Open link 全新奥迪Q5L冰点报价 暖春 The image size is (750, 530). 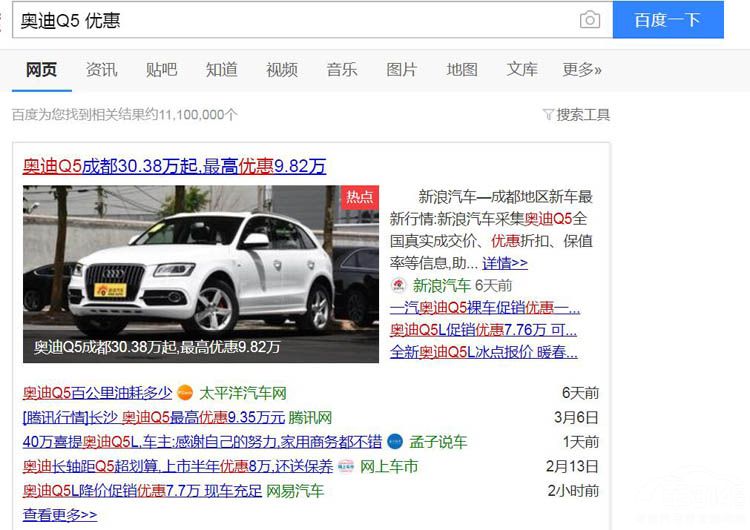pyautogui.click(x=484, y=352)
